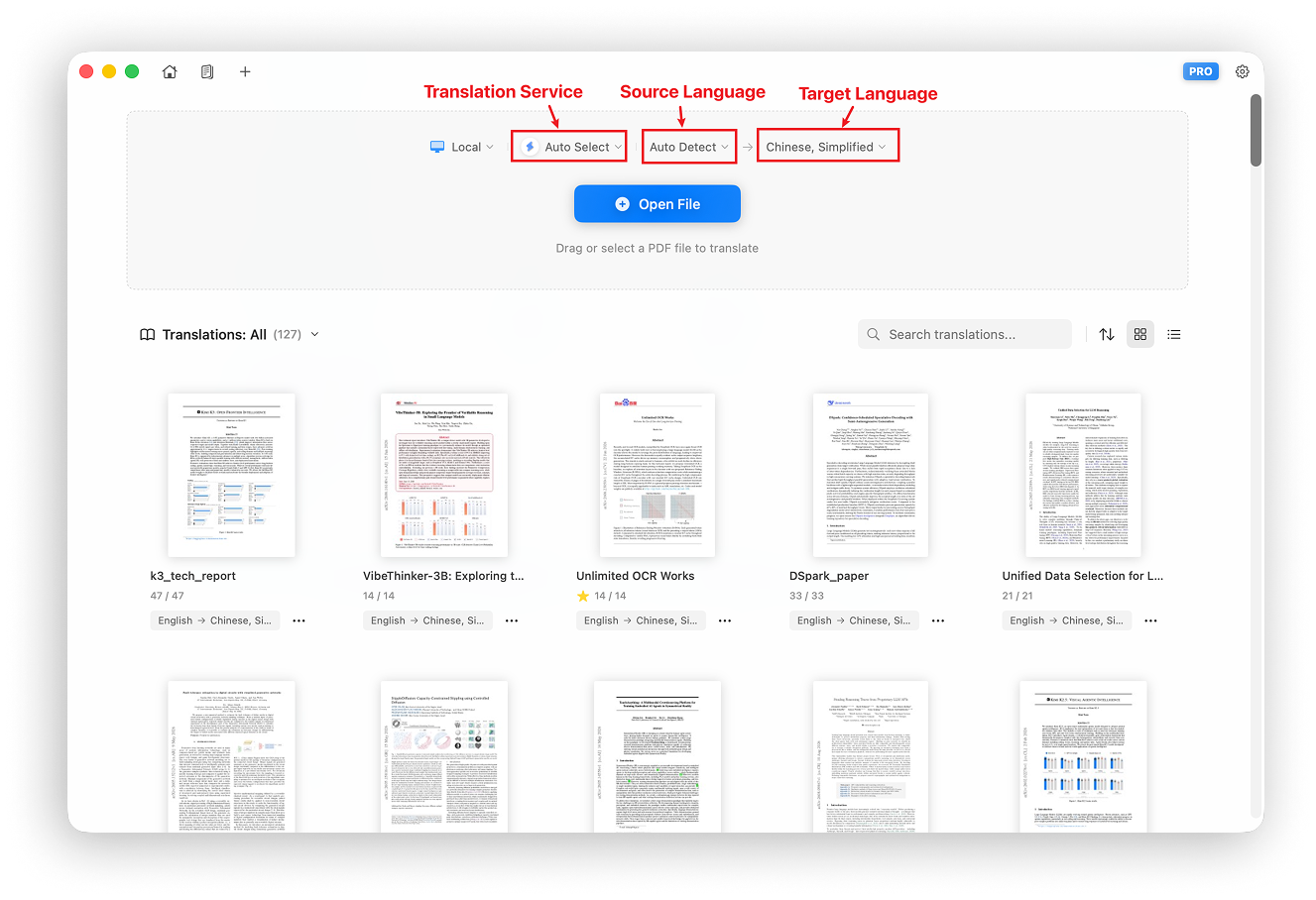Image resolution: width=1316 pixels, height=900 pixels.
Task: Click the magnifier icon in search box
Action: (874, 335)
